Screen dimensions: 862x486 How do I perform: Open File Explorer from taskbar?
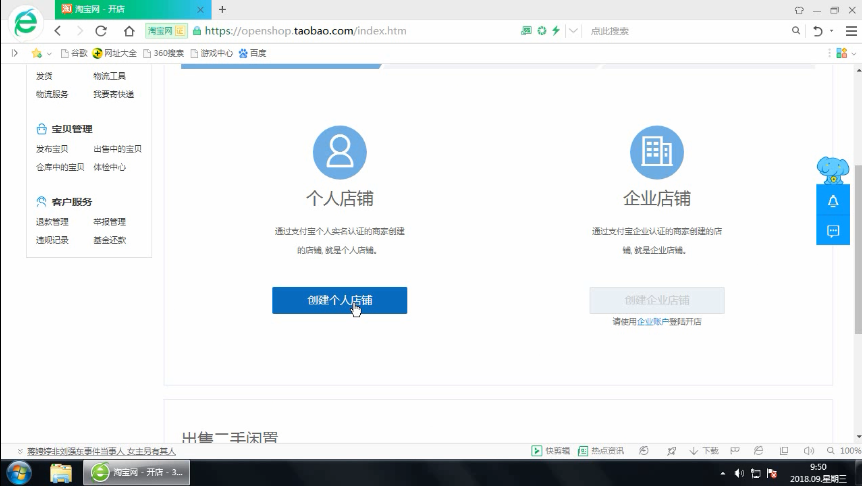pyautogui.click(x=60, y=473)
